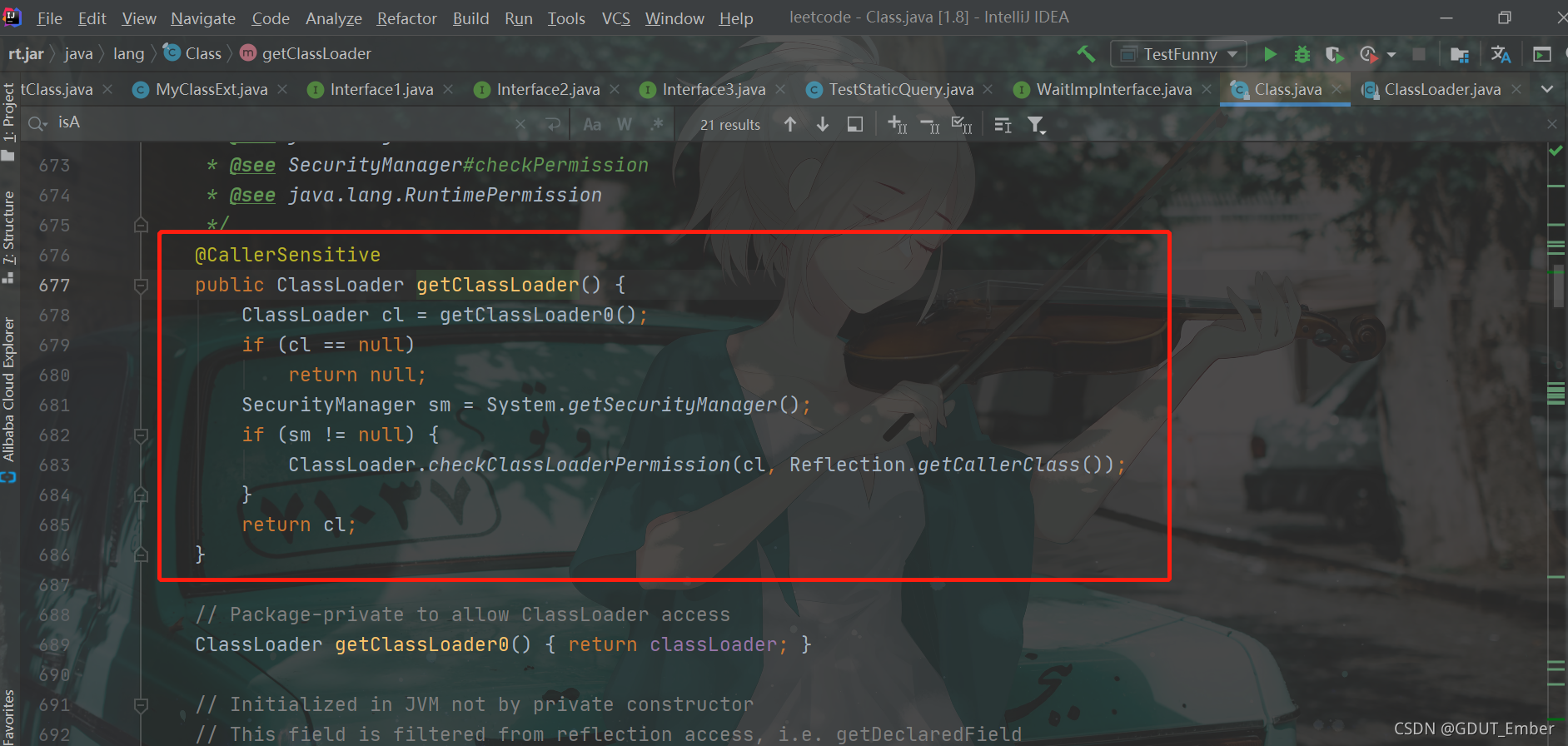Click the translate icon in the toolbar
Screen dimensions: 1568x746
(1501, 54)
